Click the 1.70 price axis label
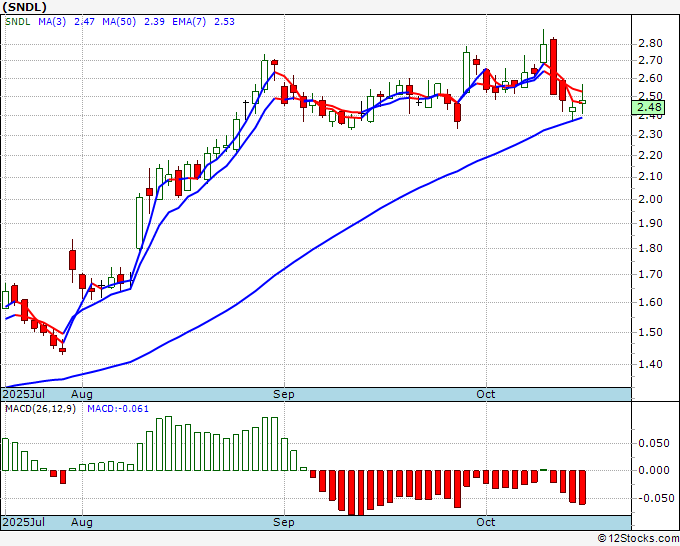Screen dimensions: 680x546 pyautogui.click(x=650, y=275)
